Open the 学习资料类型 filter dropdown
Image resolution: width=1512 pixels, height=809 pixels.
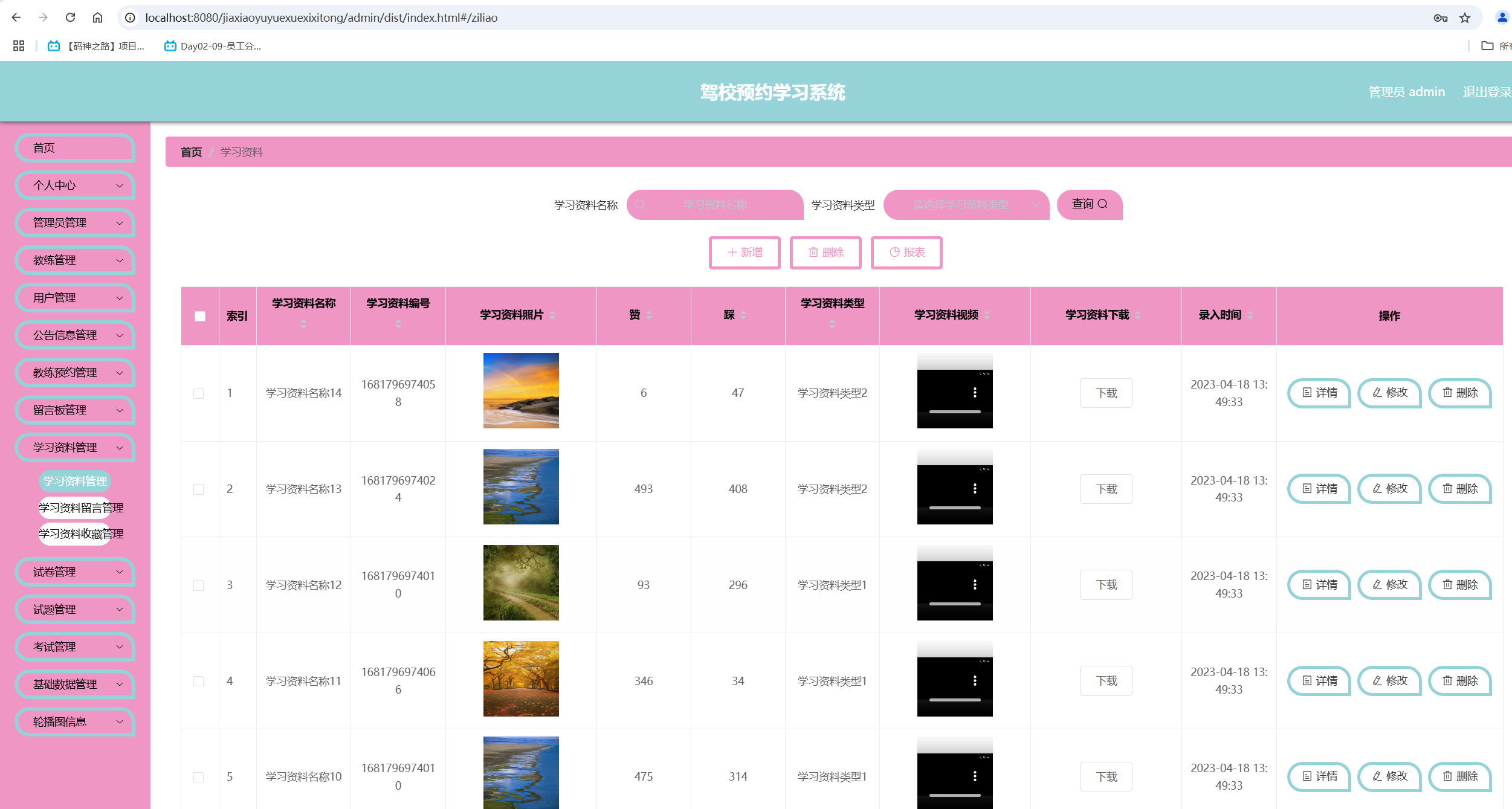(x=966, y=205)
